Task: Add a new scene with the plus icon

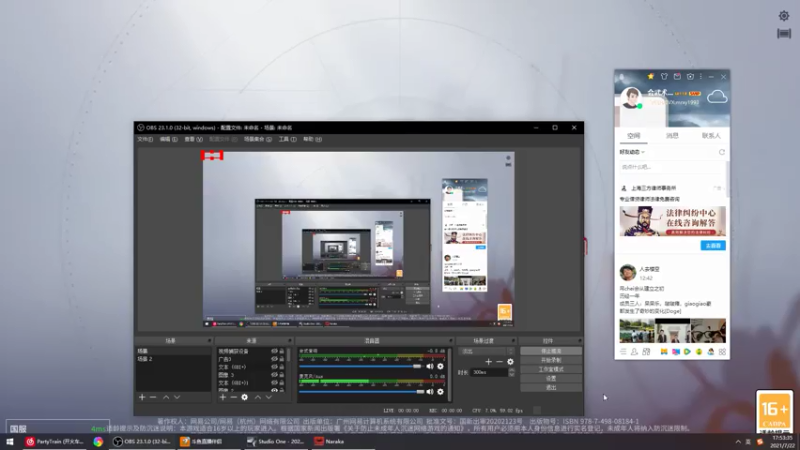Action: coord(142,397)
